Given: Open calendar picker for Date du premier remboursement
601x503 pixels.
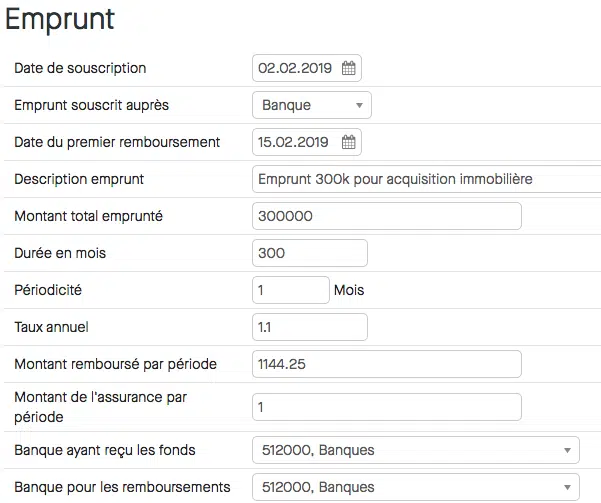Looking at the screenshot, I should (348, 142).
